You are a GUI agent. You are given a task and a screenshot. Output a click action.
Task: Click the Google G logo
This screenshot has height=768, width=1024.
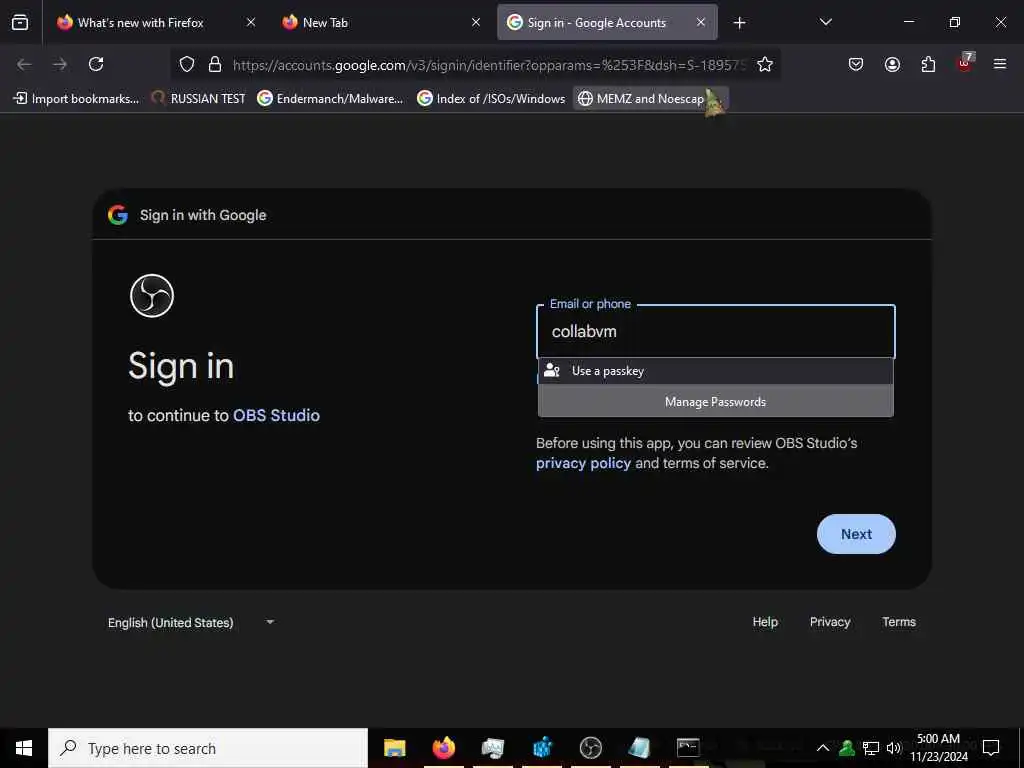(x=118, y=215)
